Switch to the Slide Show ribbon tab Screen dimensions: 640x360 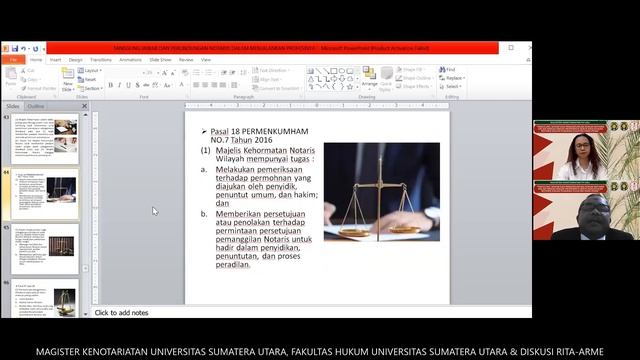click(x=160, y=60)
